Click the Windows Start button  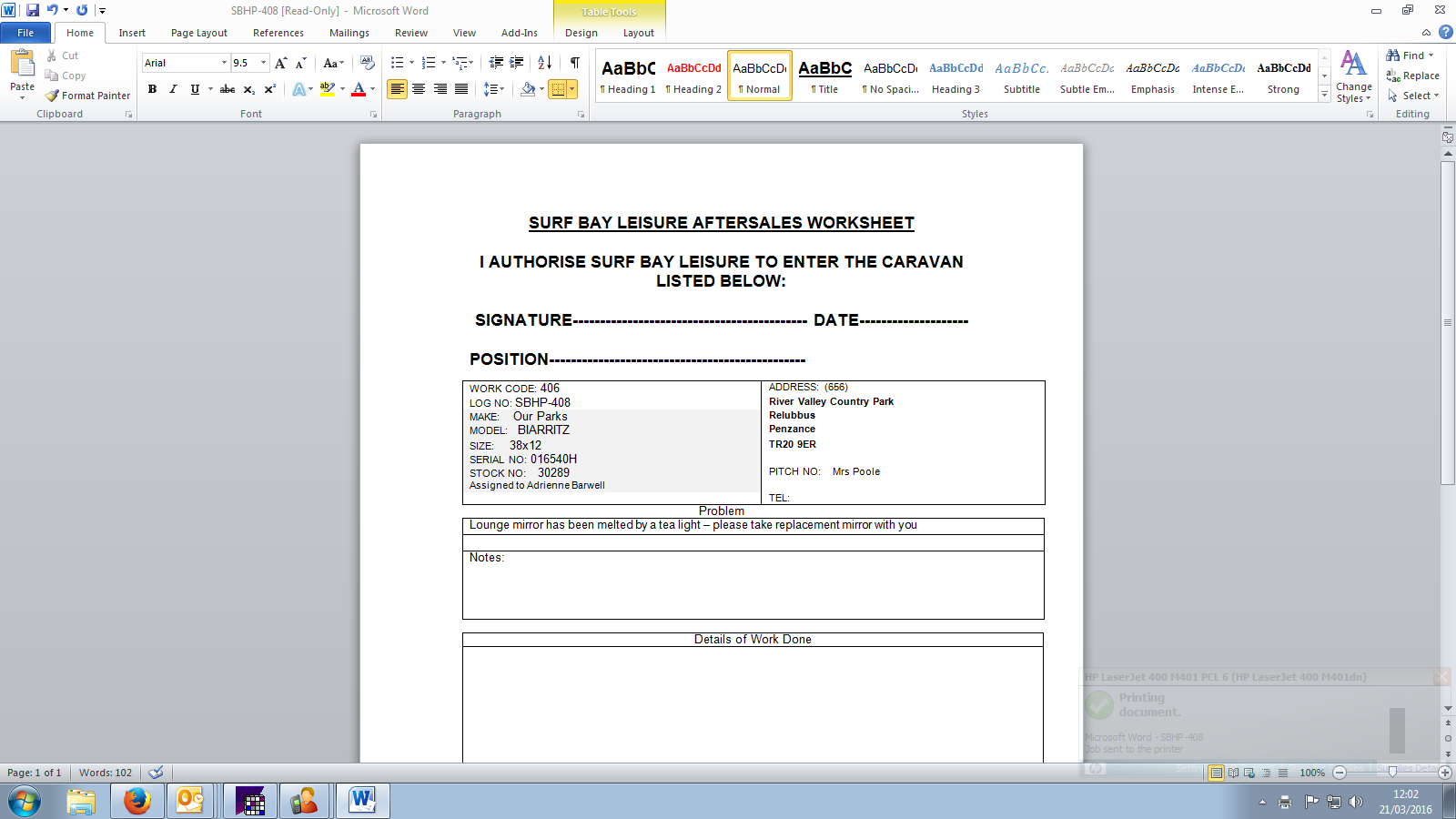[25, 802]
